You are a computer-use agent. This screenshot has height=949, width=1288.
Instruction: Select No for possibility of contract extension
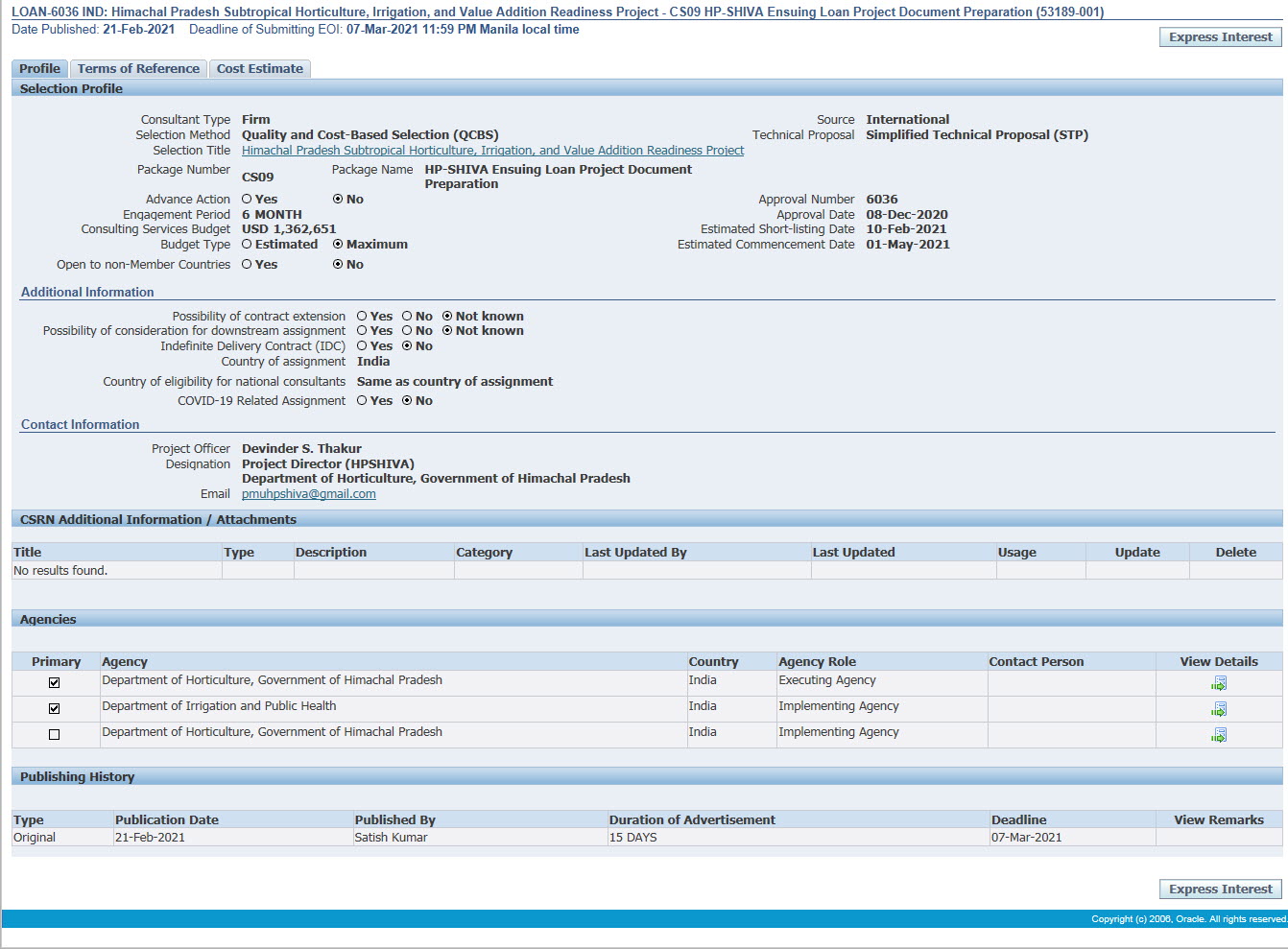[x=407, y=316]
